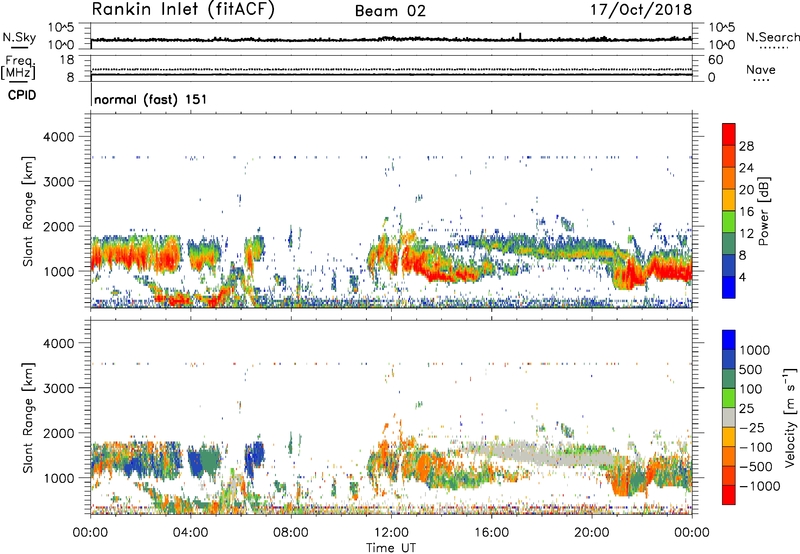
Task: Click the 'Nave' legend label
Action: click(x=761, y=69)
